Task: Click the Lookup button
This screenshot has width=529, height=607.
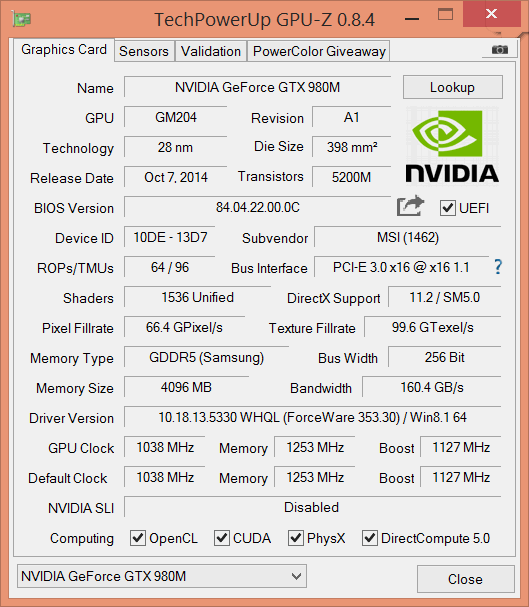Action: pos(453,87)
